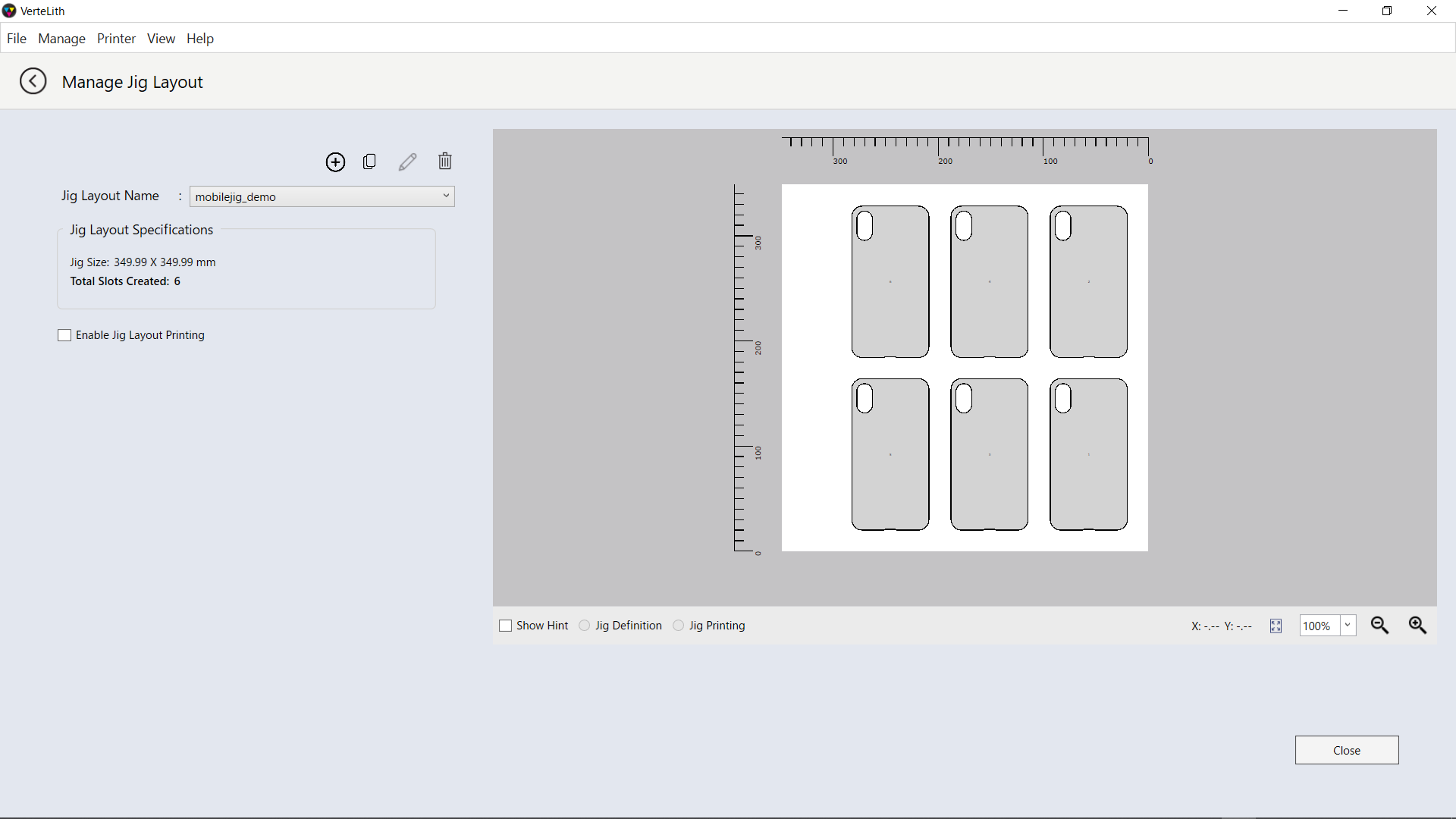
Task: Select the Jig Definition radio button
Action: tap(584, 626)
